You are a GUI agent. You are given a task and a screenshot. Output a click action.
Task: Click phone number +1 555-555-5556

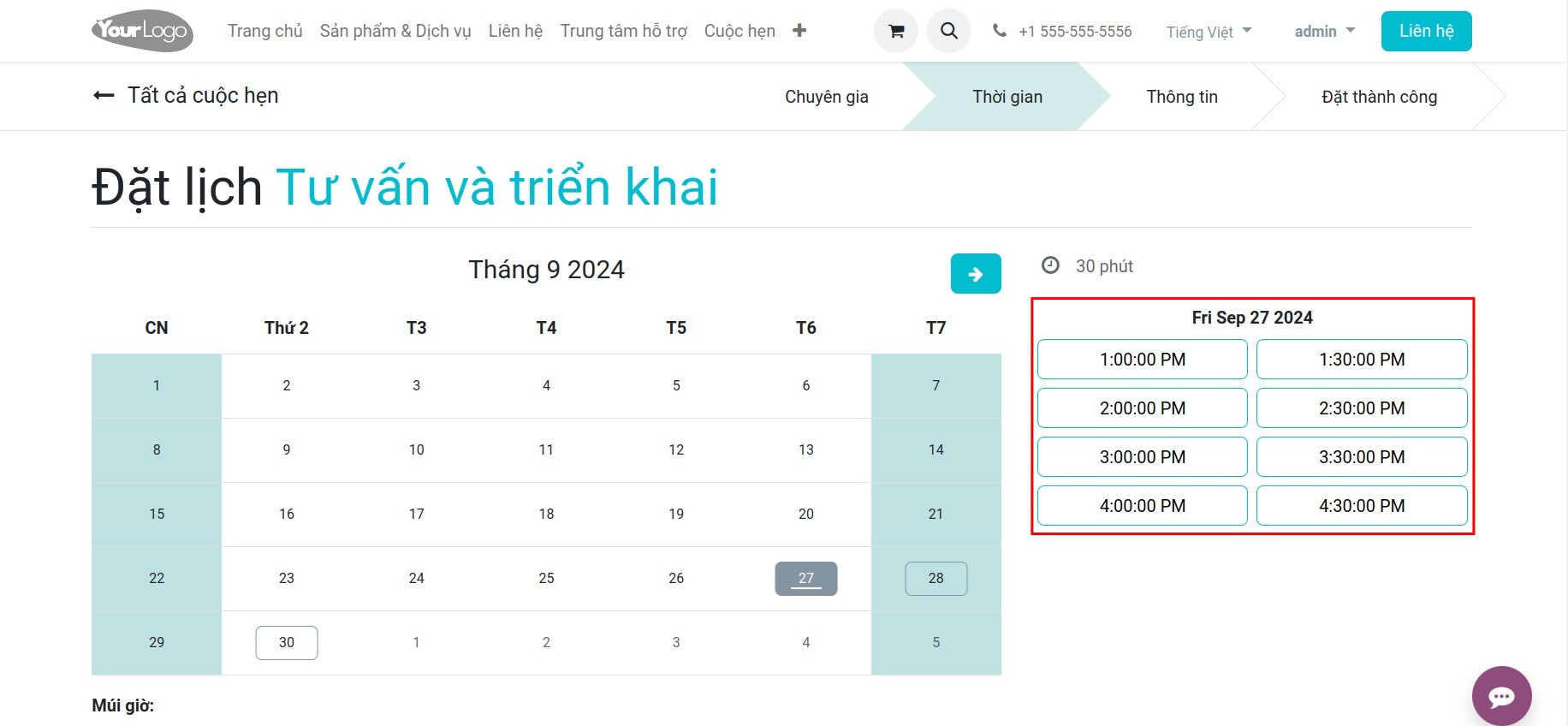(1075, 32)
